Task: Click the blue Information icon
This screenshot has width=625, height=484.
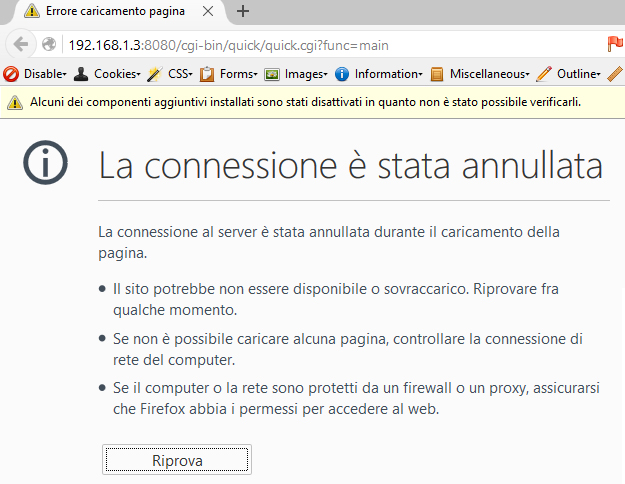Action: [342, 74]
